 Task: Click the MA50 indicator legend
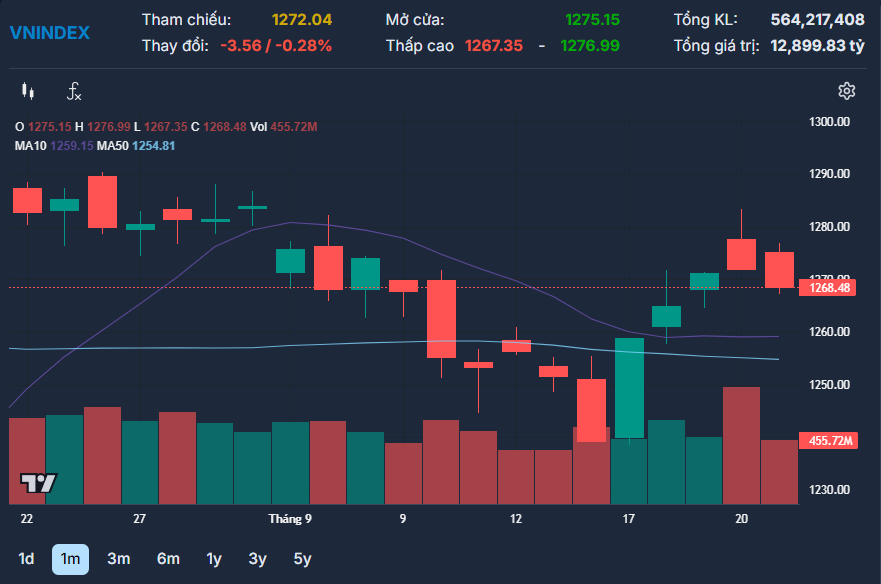pyautogui.click(x=136, y=146)
